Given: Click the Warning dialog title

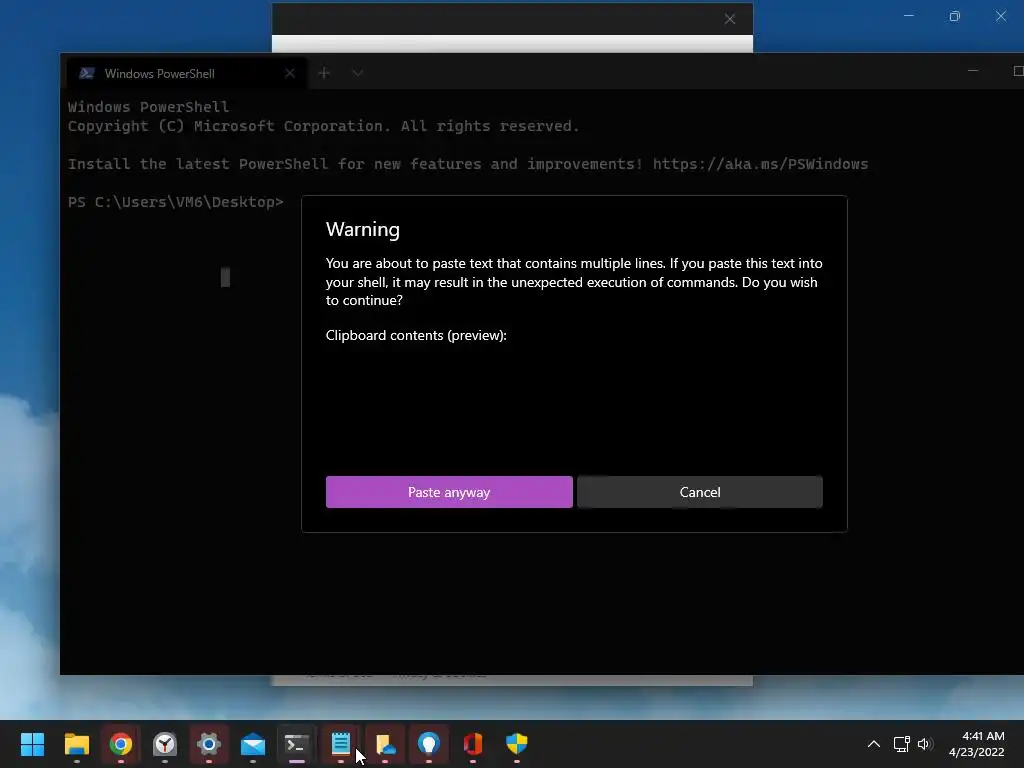Looking at the screenshot, I should pyautogui.click(x=362, y=229).
